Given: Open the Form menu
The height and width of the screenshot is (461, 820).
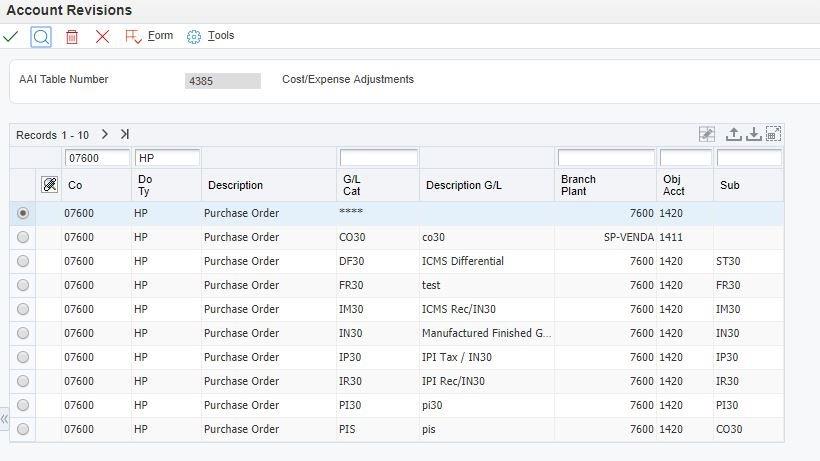Looking at the screenshot, I should (x=149, y=36).
